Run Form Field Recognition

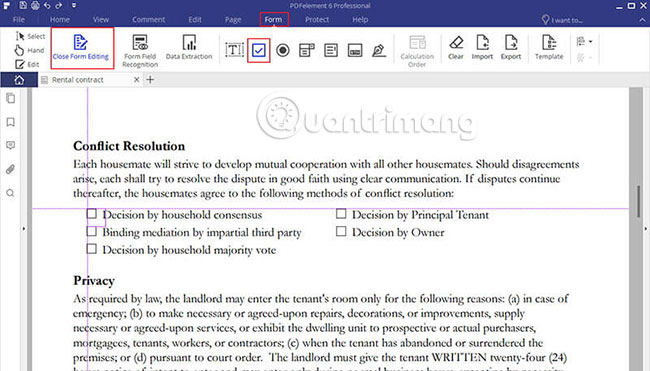(140, 51)
